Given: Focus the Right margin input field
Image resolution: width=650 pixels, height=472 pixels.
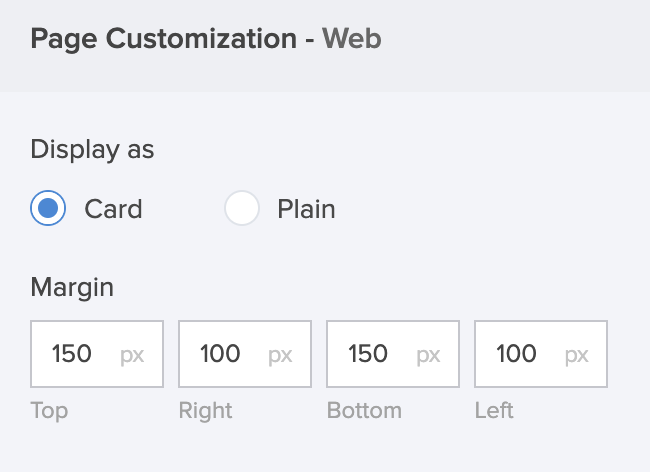Looking at the screenshot, I should pos(221,354).
